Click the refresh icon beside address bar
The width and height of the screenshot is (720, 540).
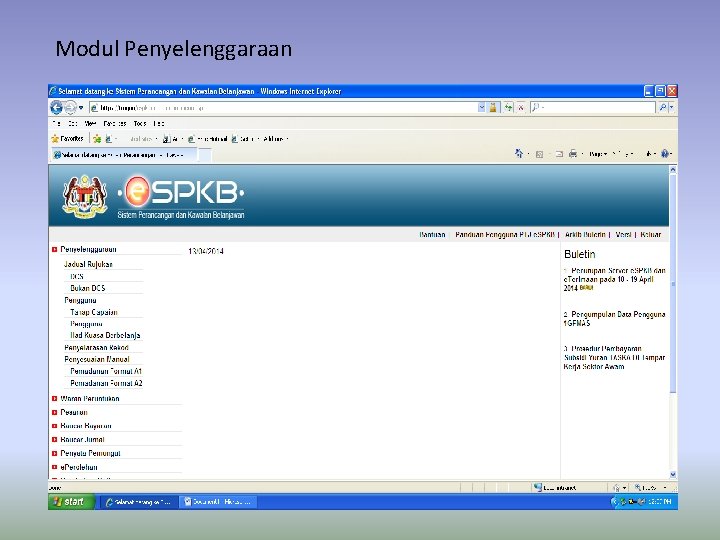(x=508, y=107)
